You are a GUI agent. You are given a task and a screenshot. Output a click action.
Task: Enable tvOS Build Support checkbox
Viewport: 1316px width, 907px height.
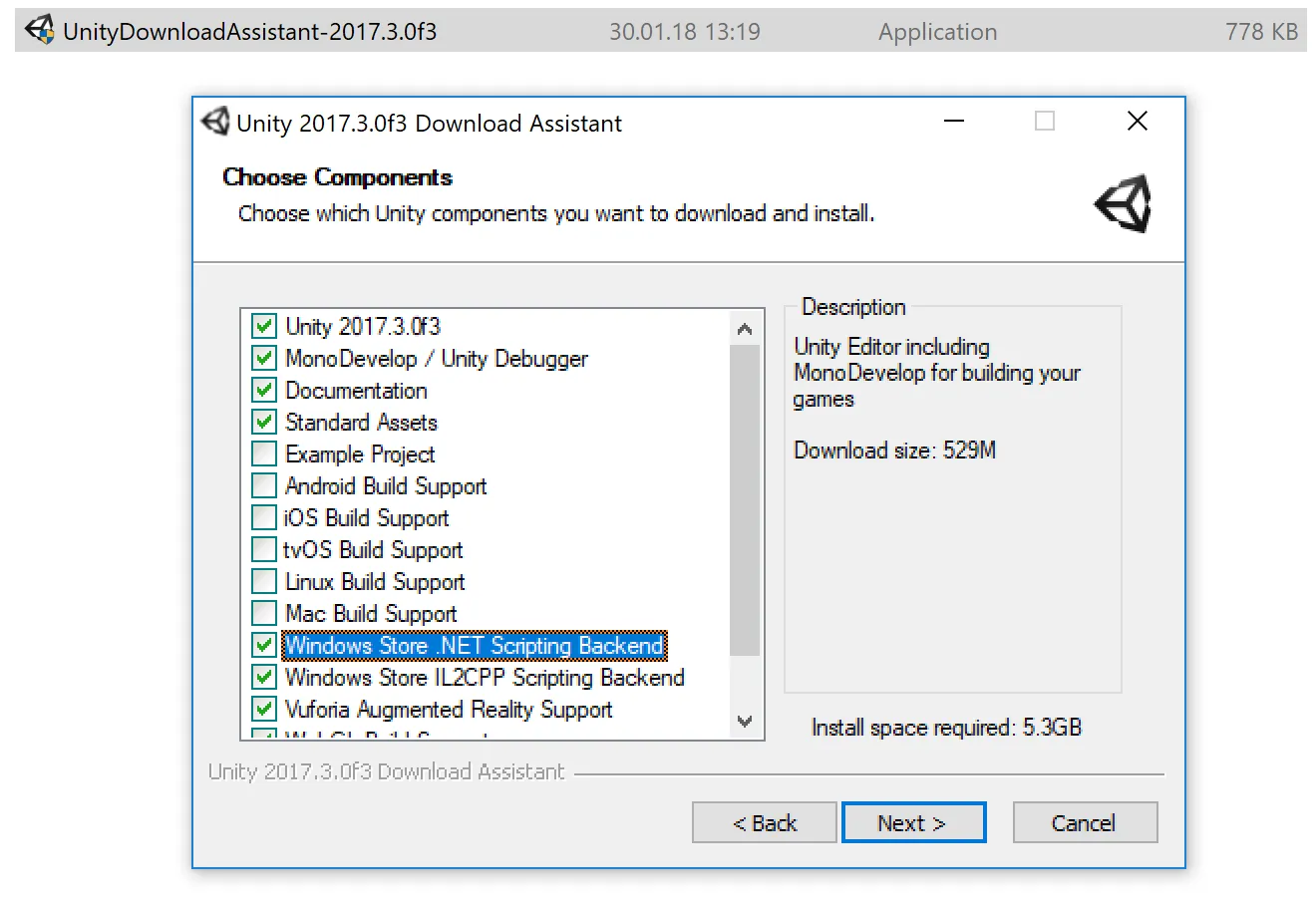tap(264, 549)
